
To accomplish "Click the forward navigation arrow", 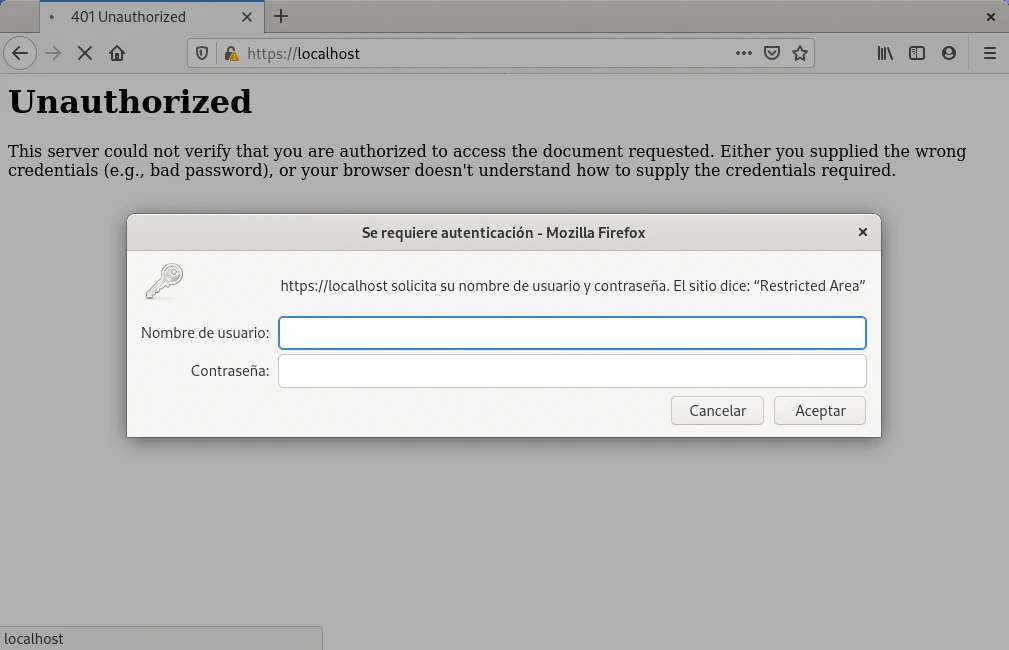I will point(53,53).
